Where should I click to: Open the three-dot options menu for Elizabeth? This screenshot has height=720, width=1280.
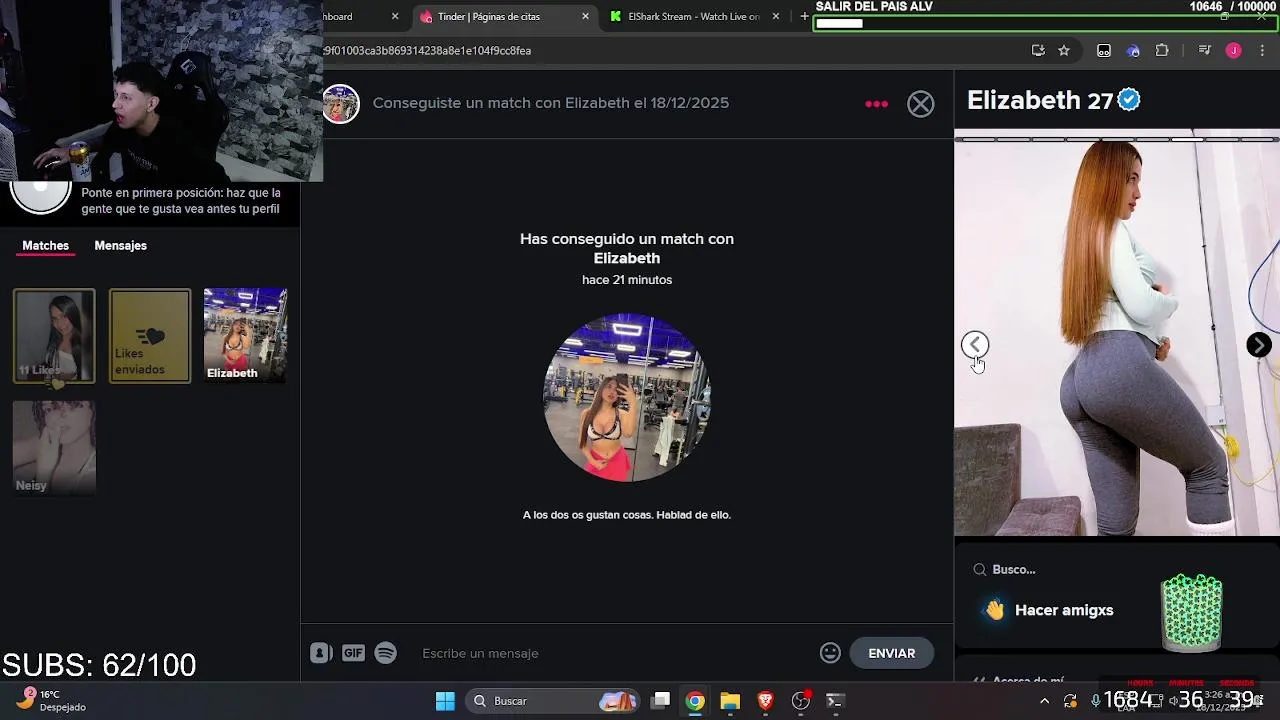coord(876,104)
